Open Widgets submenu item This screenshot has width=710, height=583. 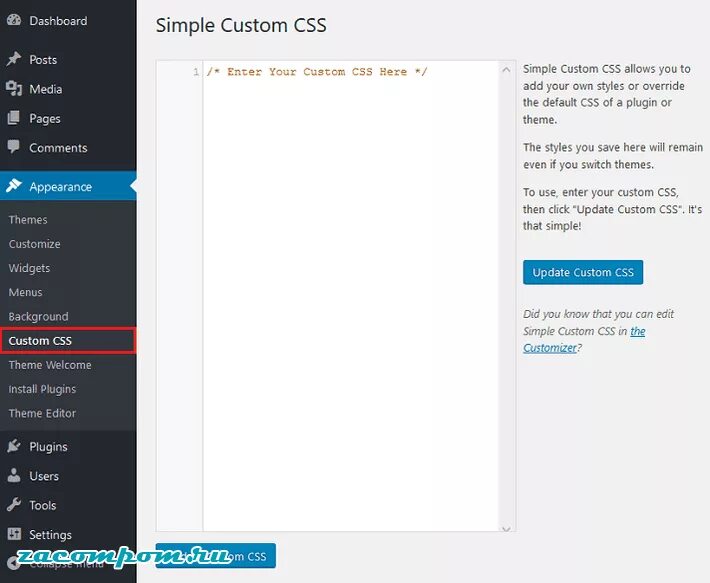click(29, 268)
